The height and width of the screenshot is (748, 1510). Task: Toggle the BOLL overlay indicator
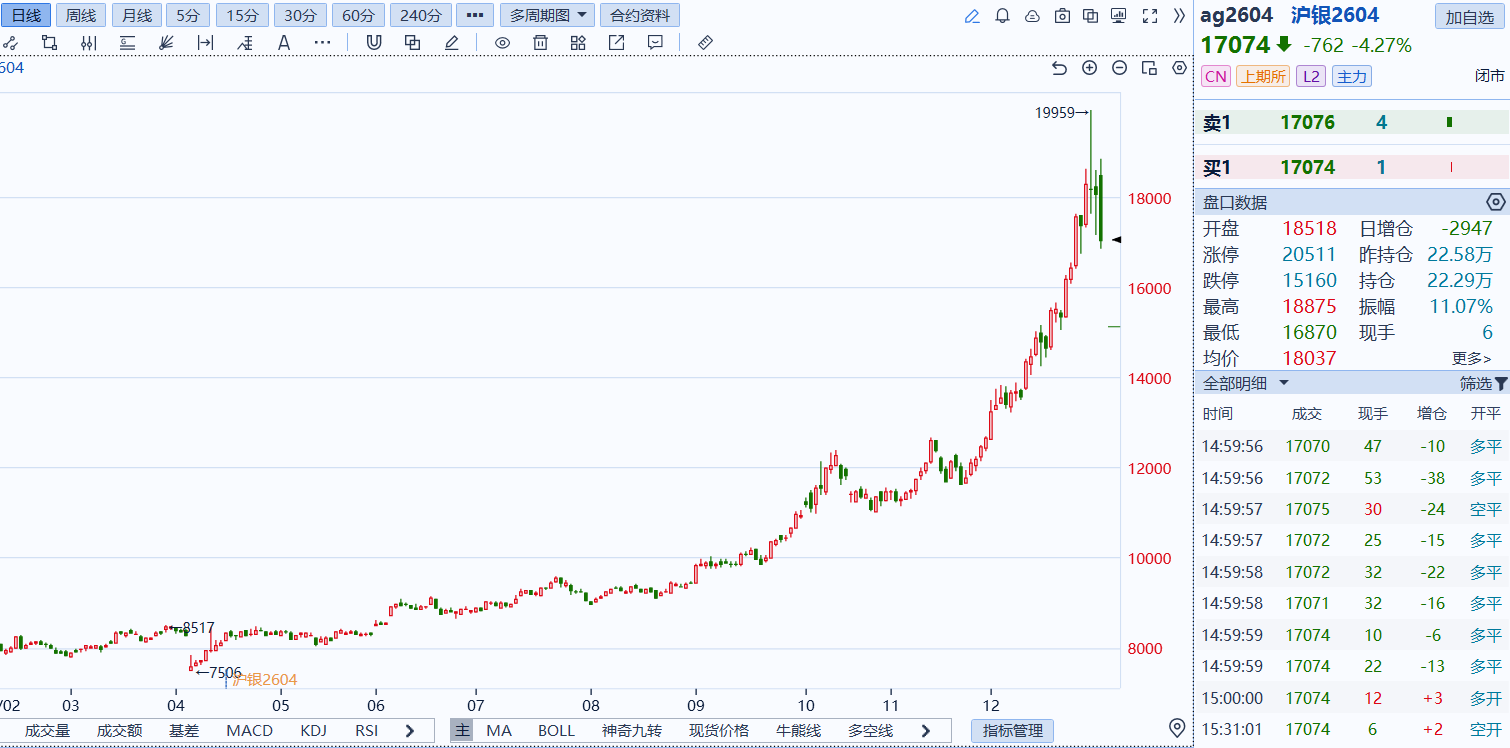(x=556, y=731)
